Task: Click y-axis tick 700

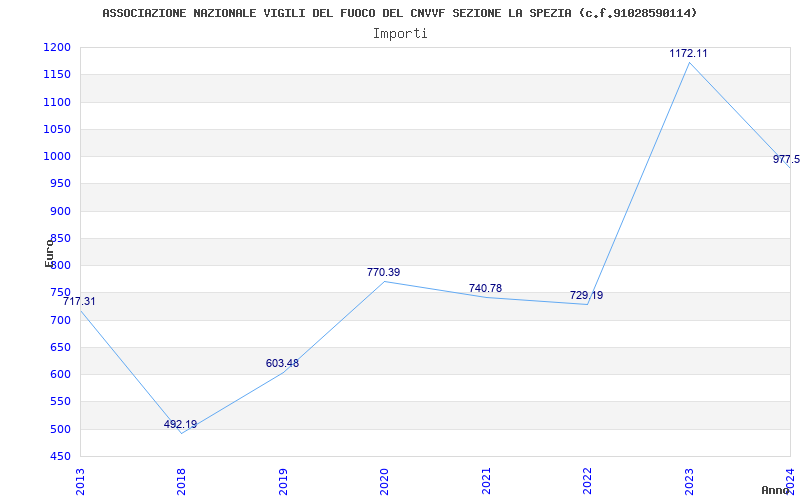Action: pyautogui.click(x=60, y=320)
